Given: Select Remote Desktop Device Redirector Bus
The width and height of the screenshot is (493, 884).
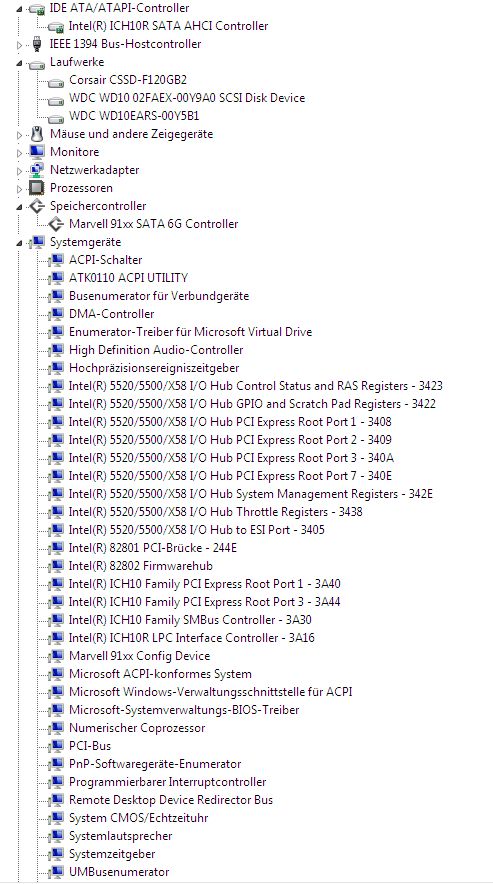Looking at the screenshot, I should (171, 800).
